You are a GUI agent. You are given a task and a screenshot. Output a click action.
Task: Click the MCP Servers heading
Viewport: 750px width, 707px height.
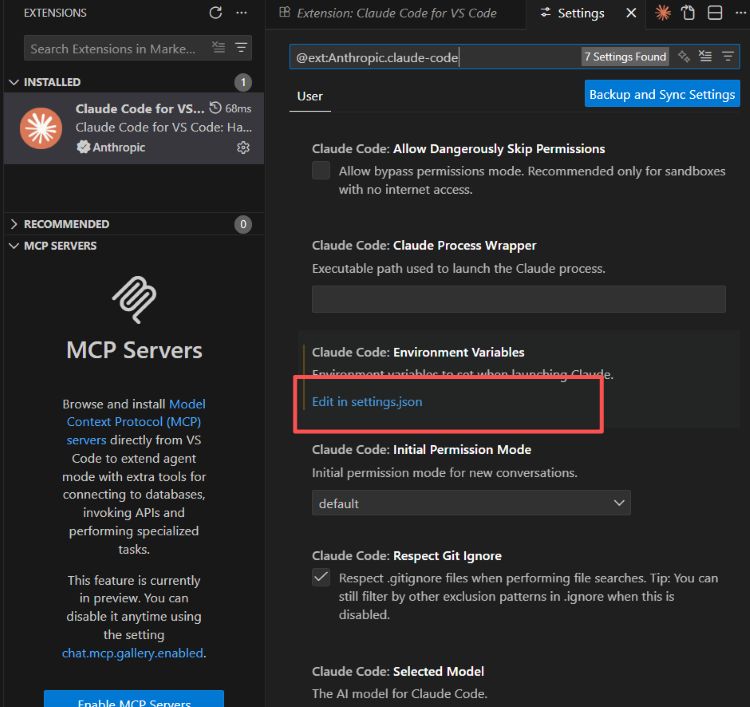tap(134, 350)
